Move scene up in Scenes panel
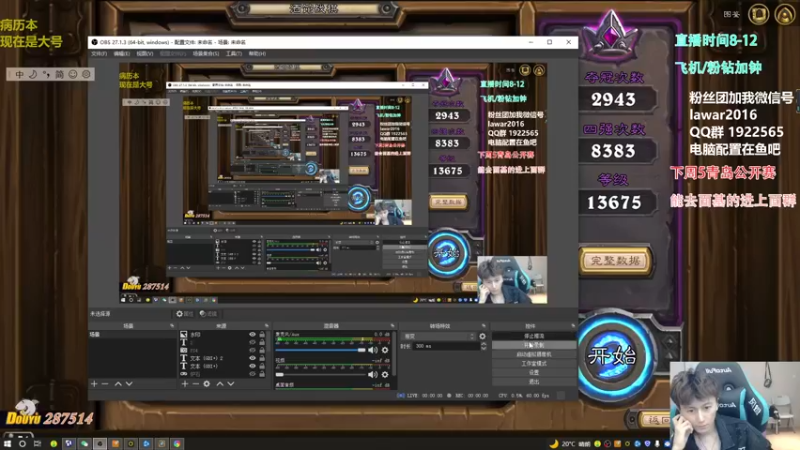The image size is (800, 450). point(118,384)
